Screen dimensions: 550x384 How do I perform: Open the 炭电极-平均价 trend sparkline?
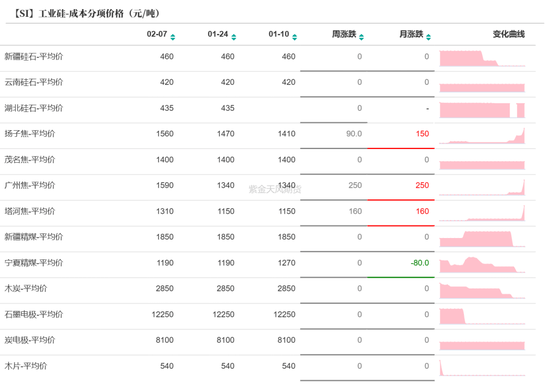coord(482,345)
